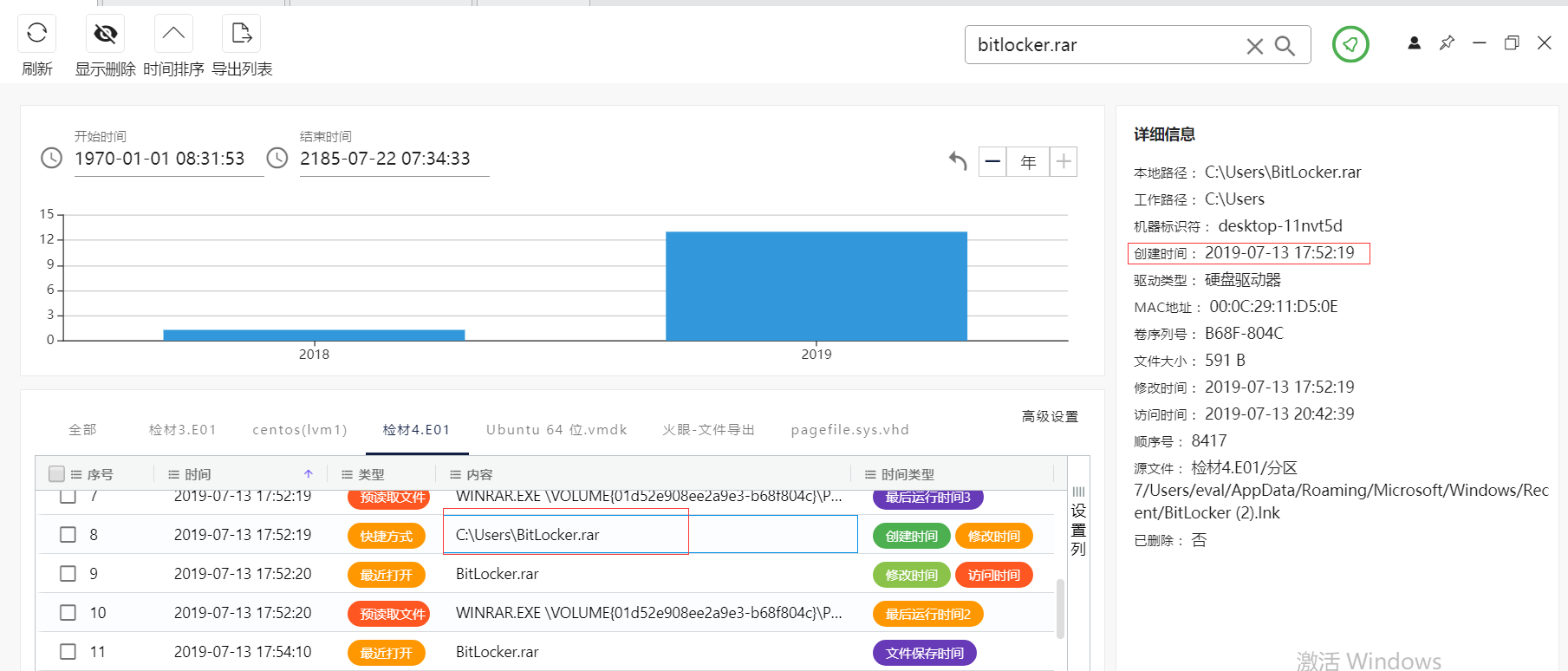
Task: Check the checkbox for row 11
Action: point(68,652)
